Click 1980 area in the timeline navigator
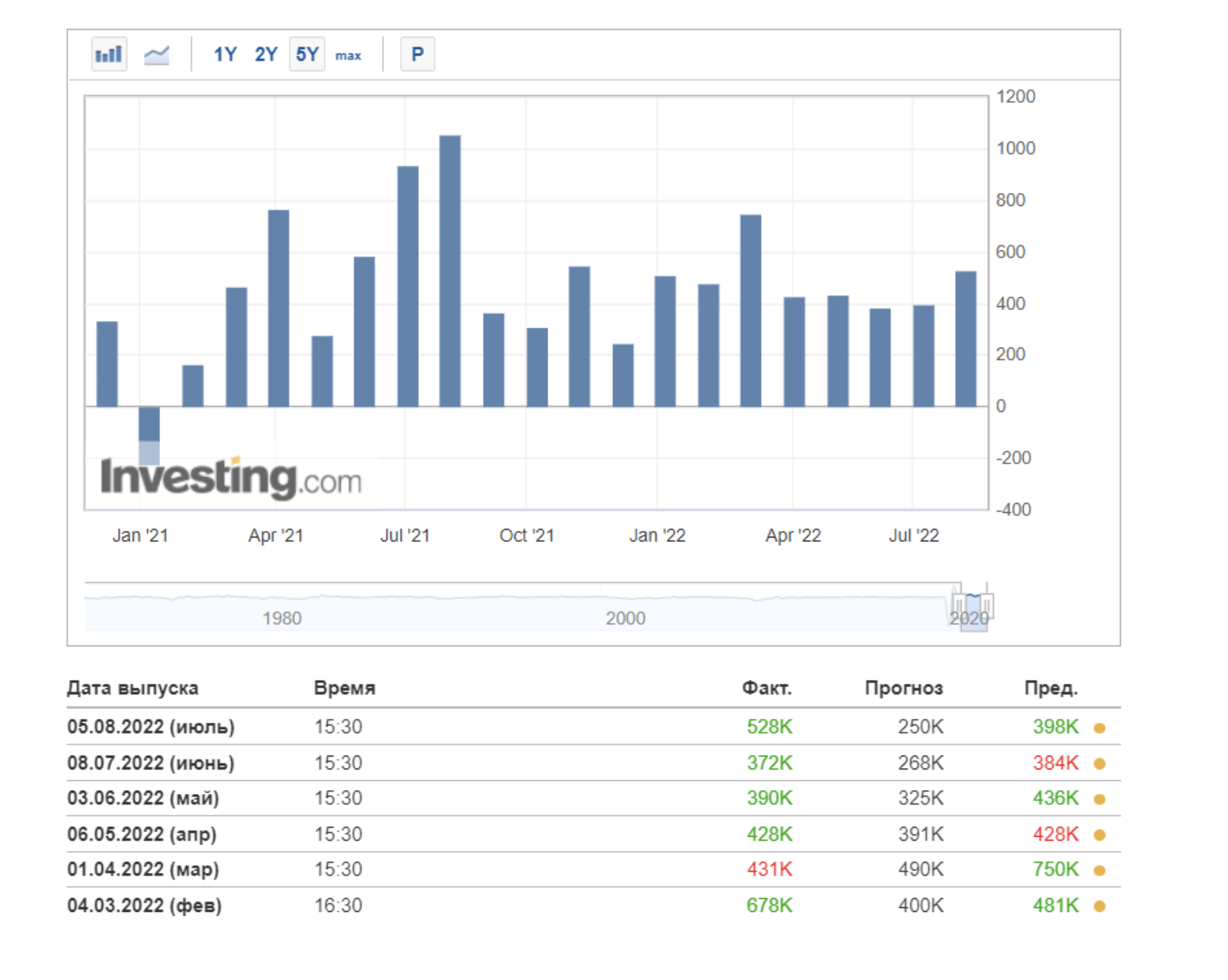The image size is (1228, 980). [x=282, y=617]
